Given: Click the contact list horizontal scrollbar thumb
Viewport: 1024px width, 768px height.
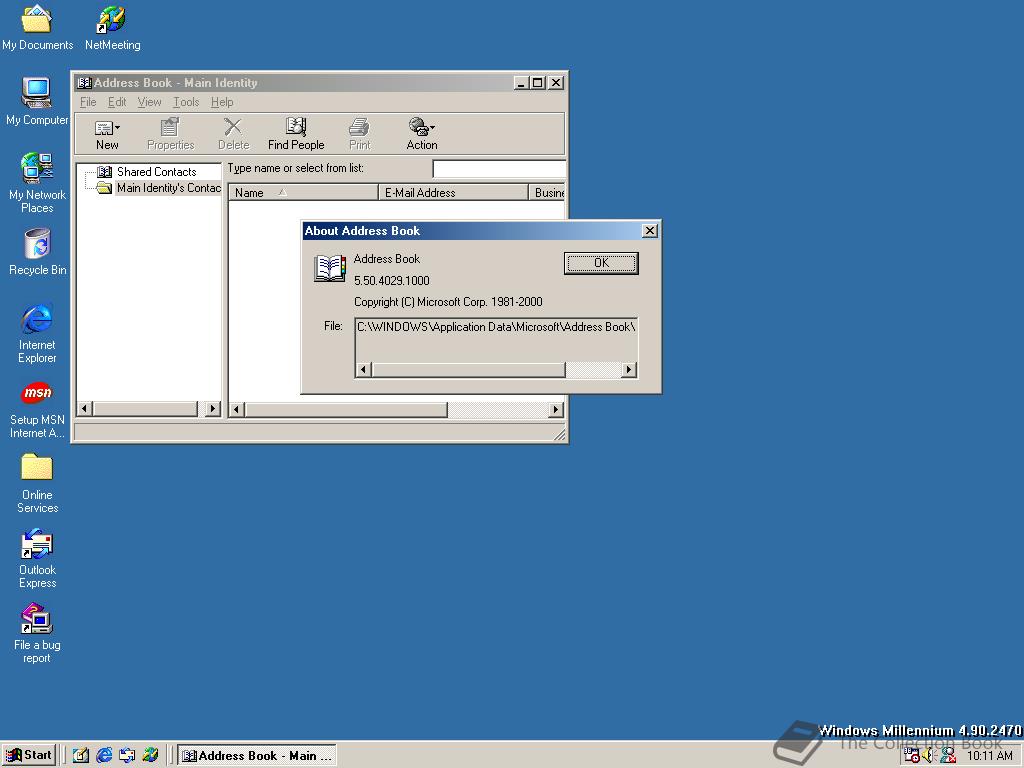Looking at the screenshot, I should coord(346,409).
